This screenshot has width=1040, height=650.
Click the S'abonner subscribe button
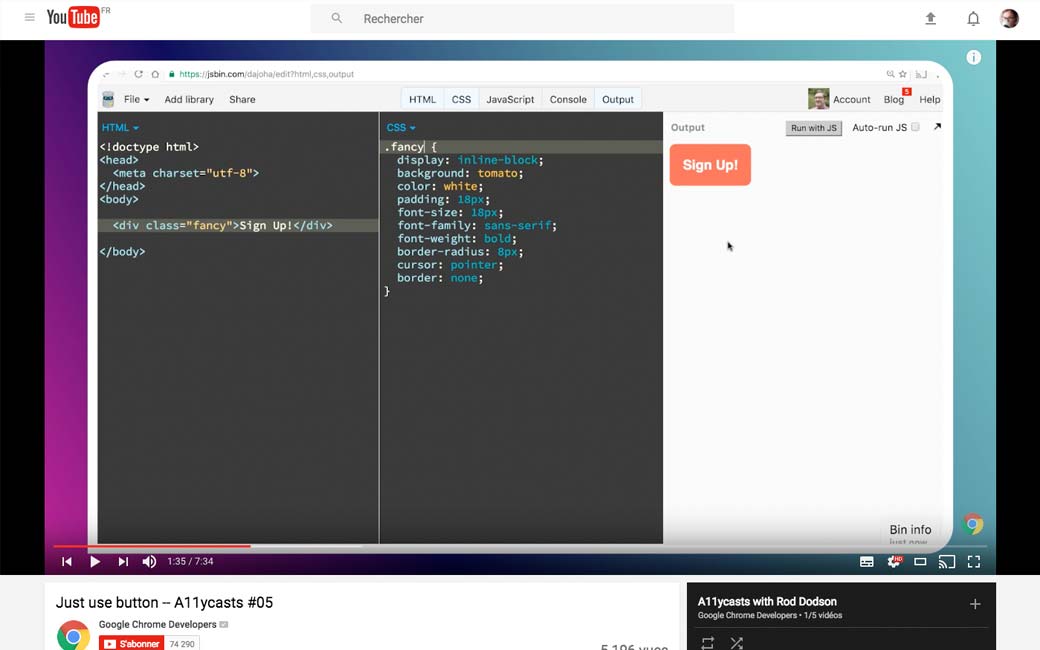click(x=131, y=644)
